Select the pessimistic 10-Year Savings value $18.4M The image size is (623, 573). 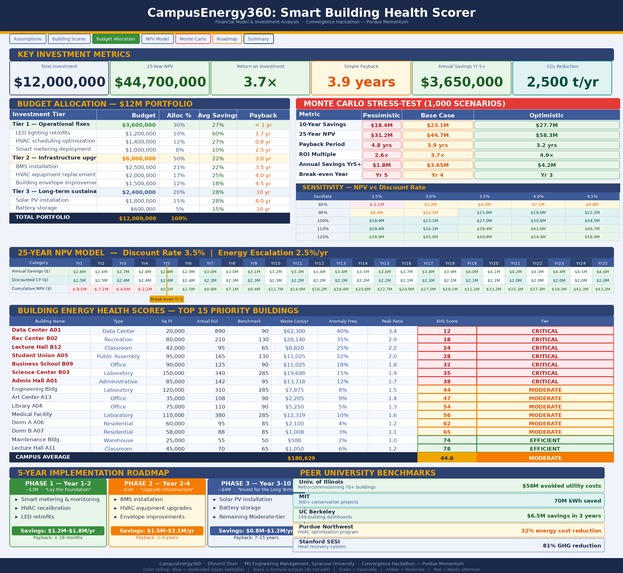pos(381,125)
